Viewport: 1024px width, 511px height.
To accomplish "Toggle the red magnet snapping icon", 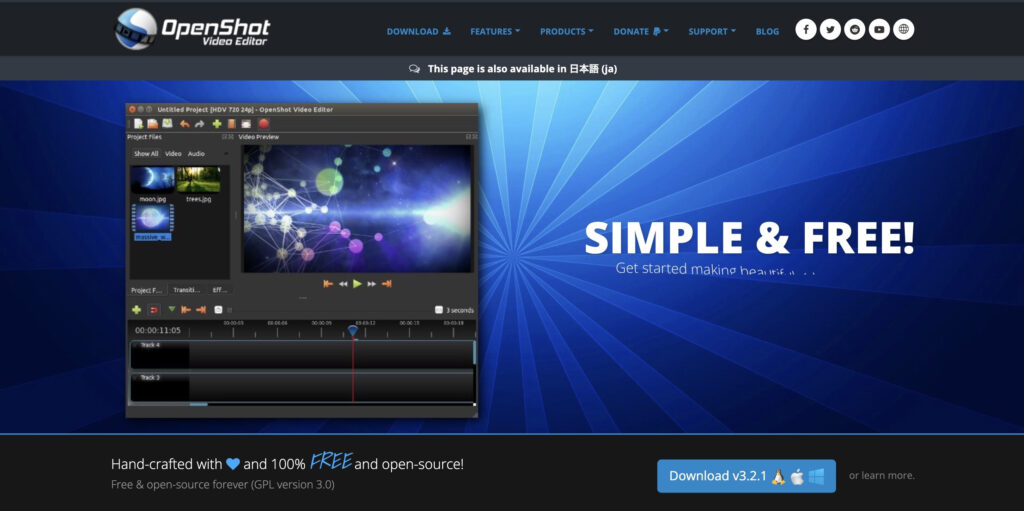I will point(154,310).
